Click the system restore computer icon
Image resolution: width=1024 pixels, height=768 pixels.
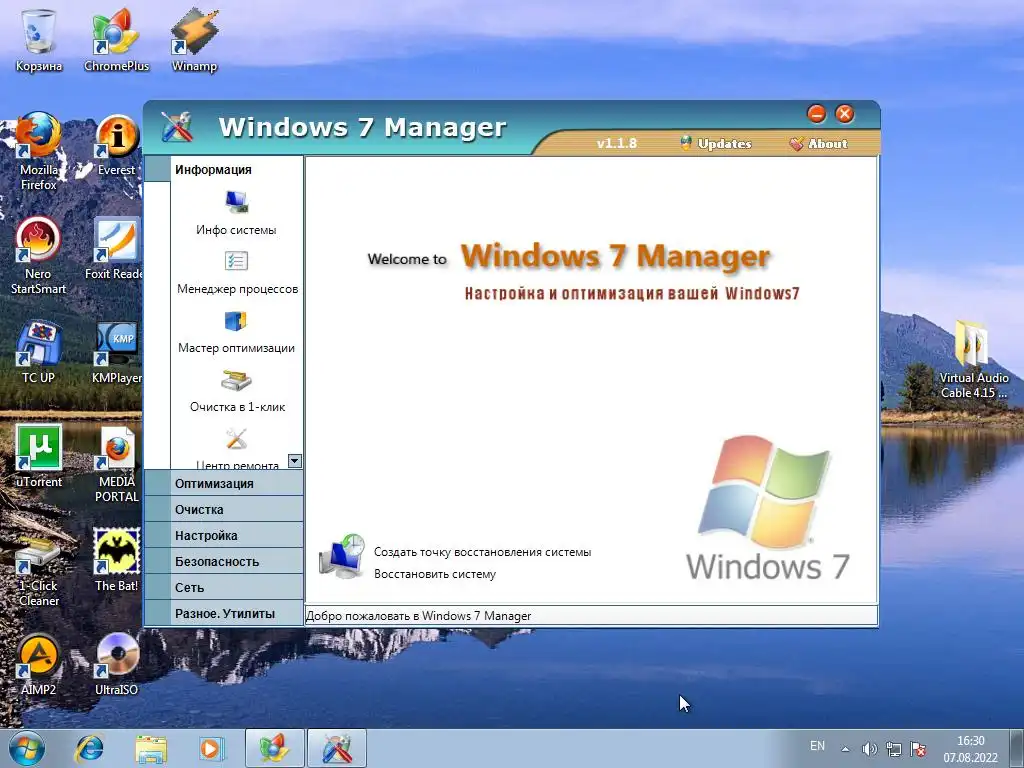point(342,556)
